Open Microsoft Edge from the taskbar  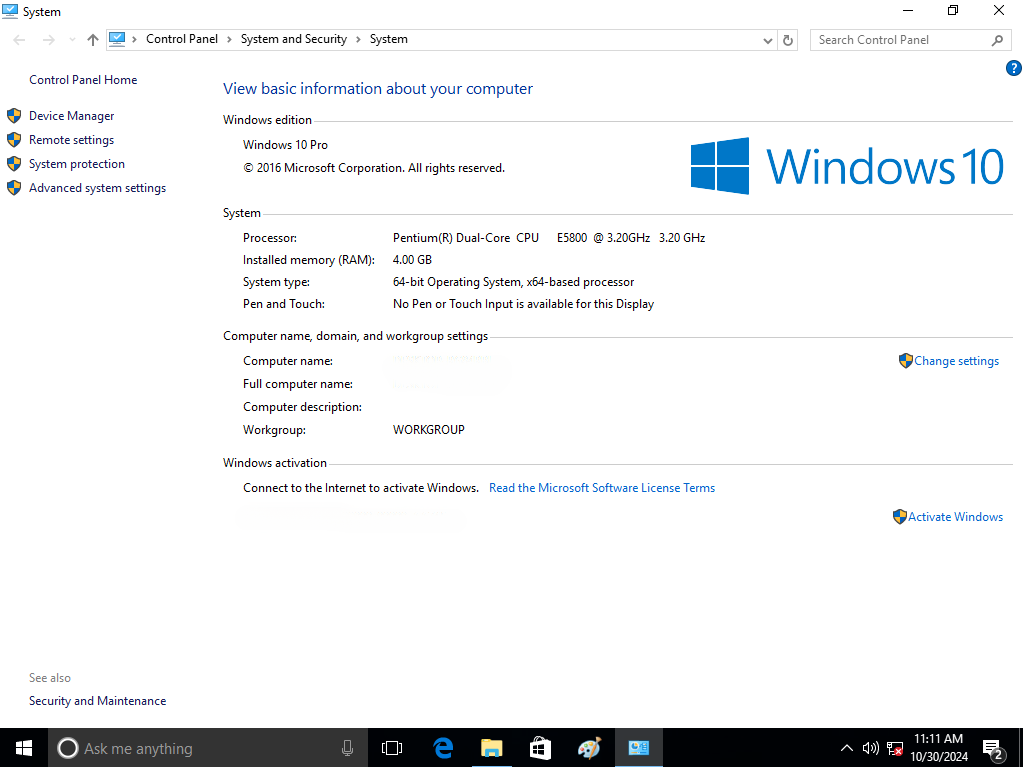443,748
